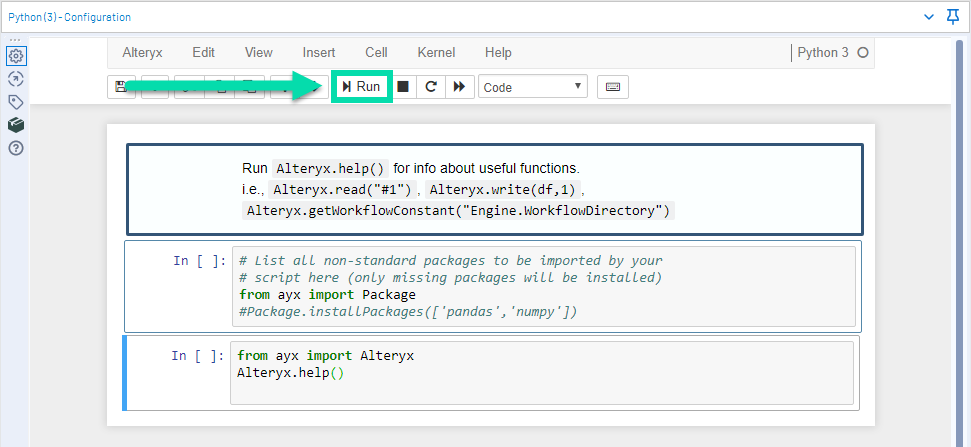
Task: Open the View menu
Action: (258, 53)
